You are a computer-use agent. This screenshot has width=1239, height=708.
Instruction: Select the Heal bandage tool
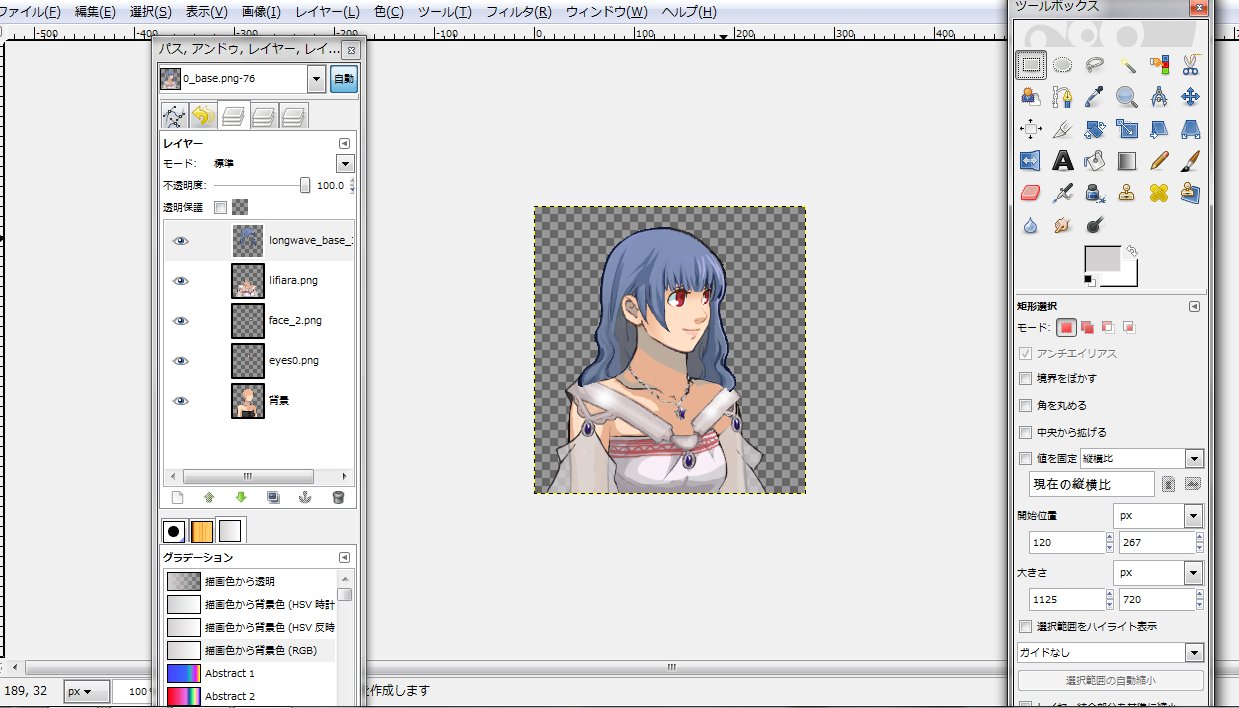(x=1159, y=192)
